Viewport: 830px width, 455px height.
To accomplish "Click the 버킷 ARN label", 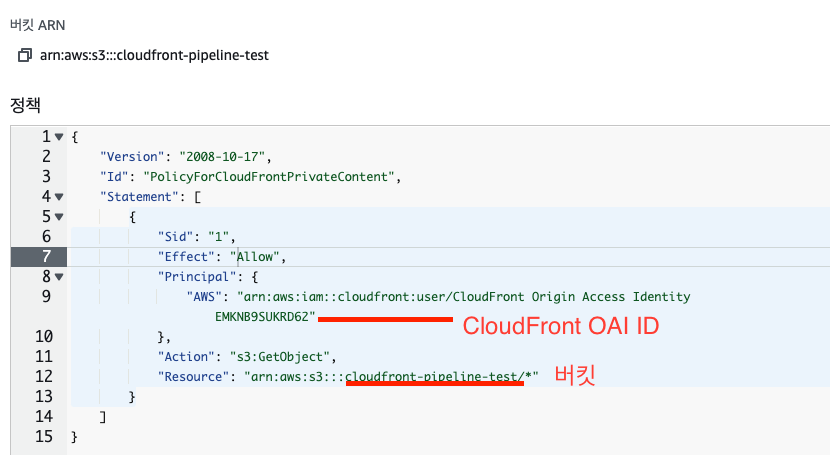I will tap(38, 25).
